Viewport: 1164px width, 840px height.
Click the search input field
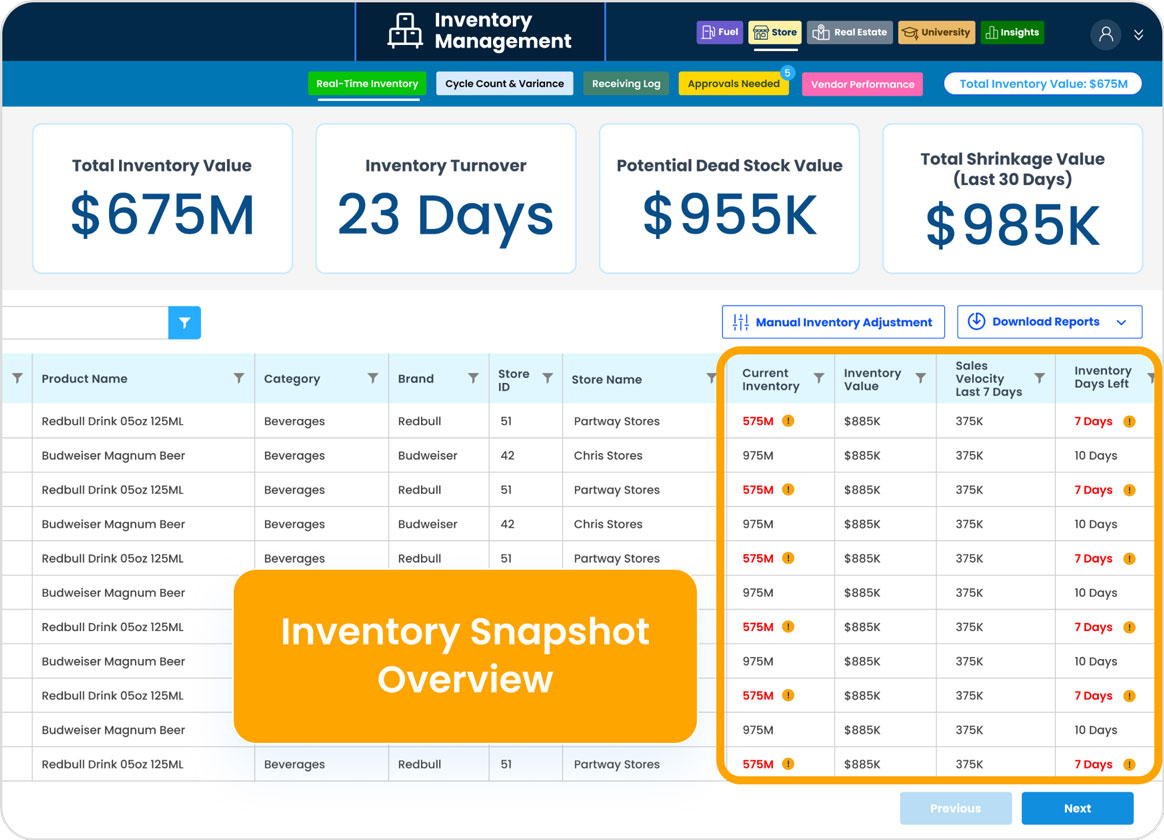click(x=85, y=323)
